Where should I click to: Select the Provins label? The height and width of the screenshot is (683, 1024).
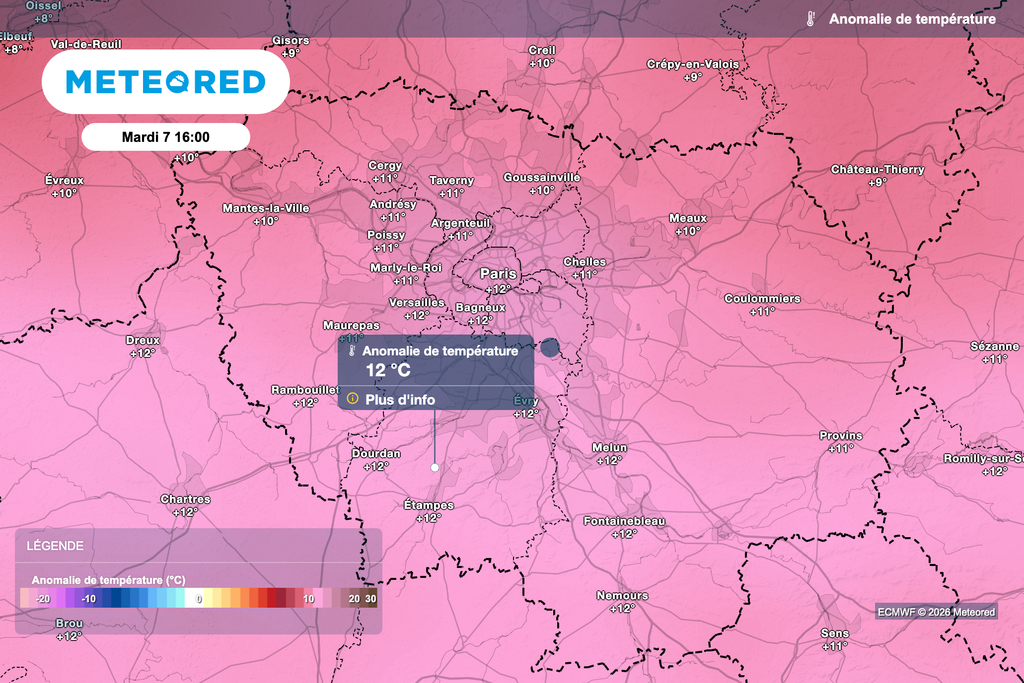coord(840,436)
